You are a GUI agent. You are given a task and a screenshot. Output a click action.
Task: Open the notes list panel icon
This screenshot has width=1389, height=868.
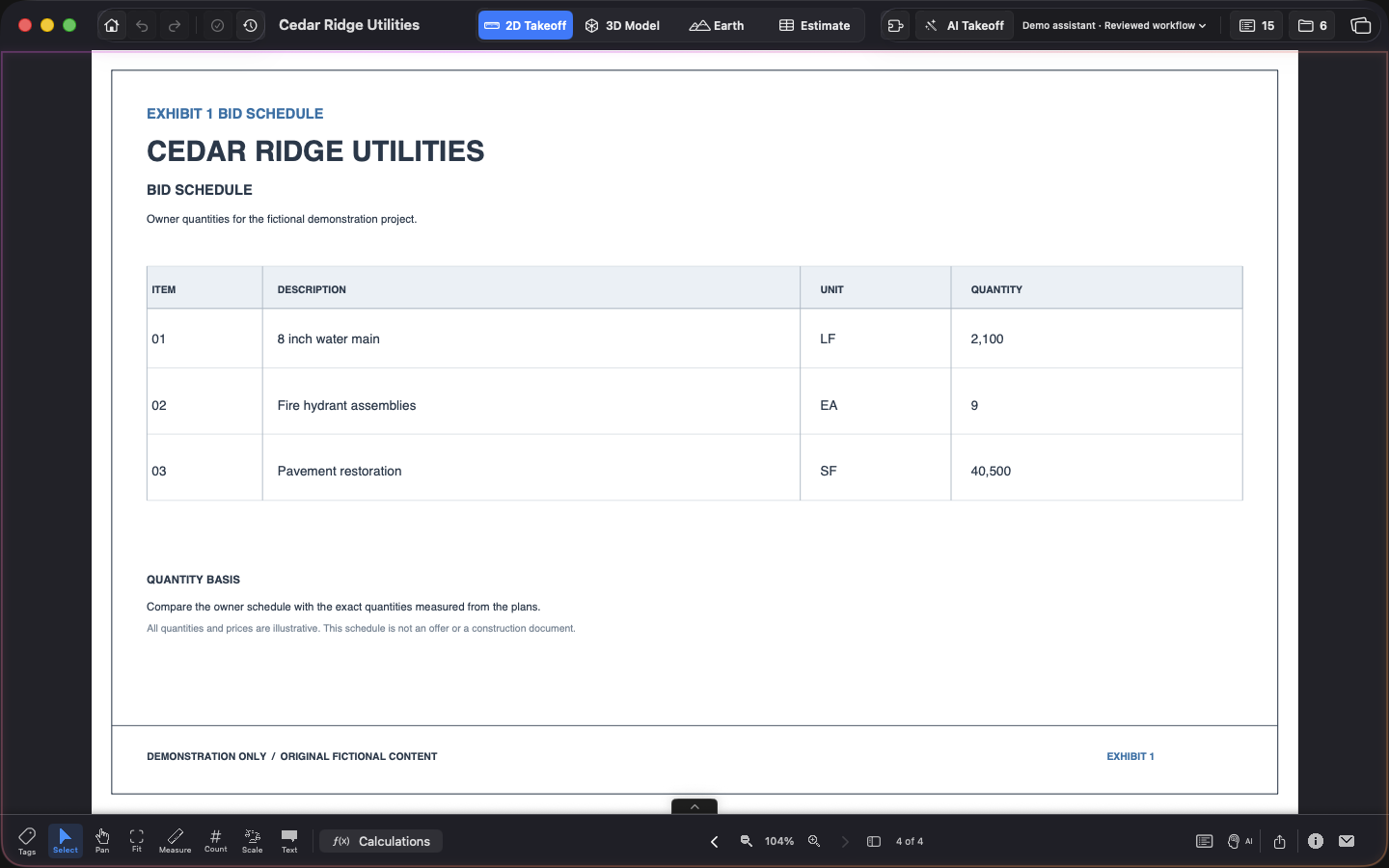click(1204, 842)
